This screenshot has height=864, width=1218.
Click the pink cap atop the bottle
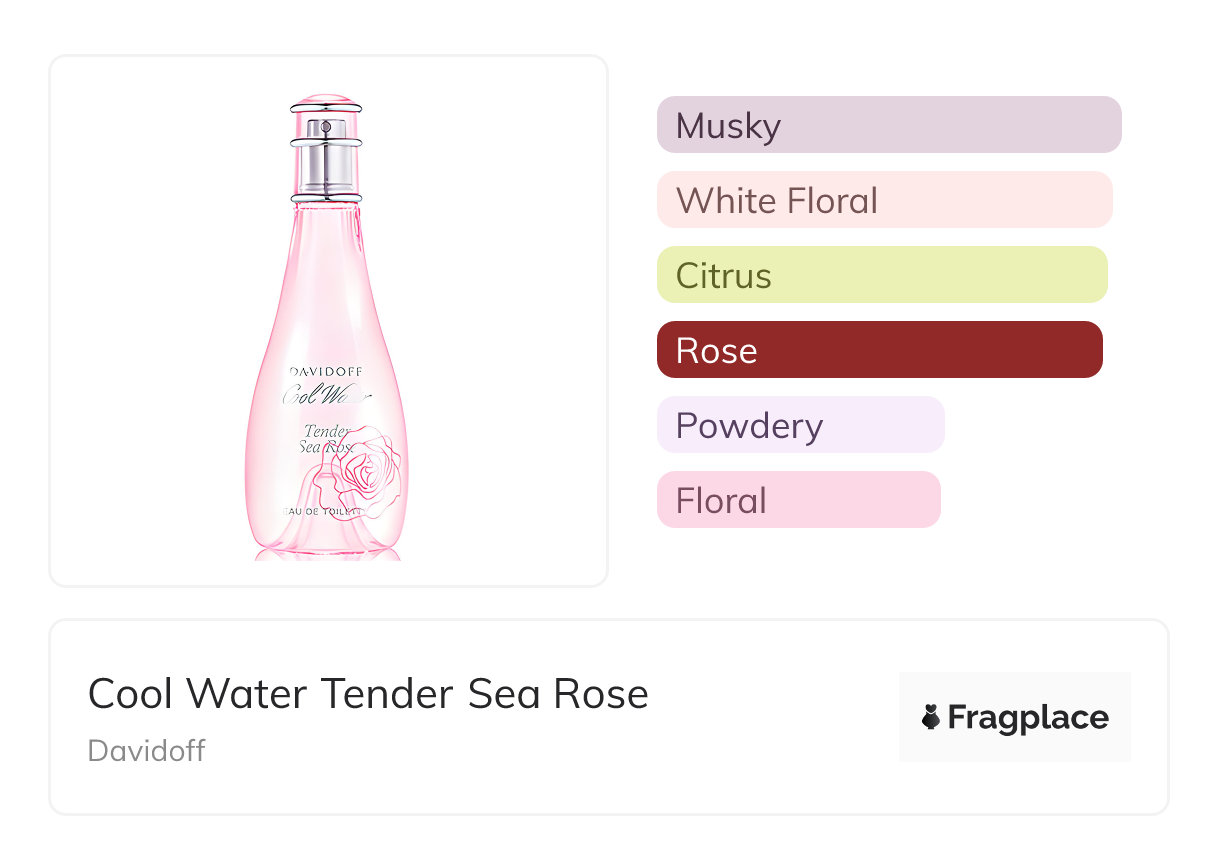[x=326, y=102]
